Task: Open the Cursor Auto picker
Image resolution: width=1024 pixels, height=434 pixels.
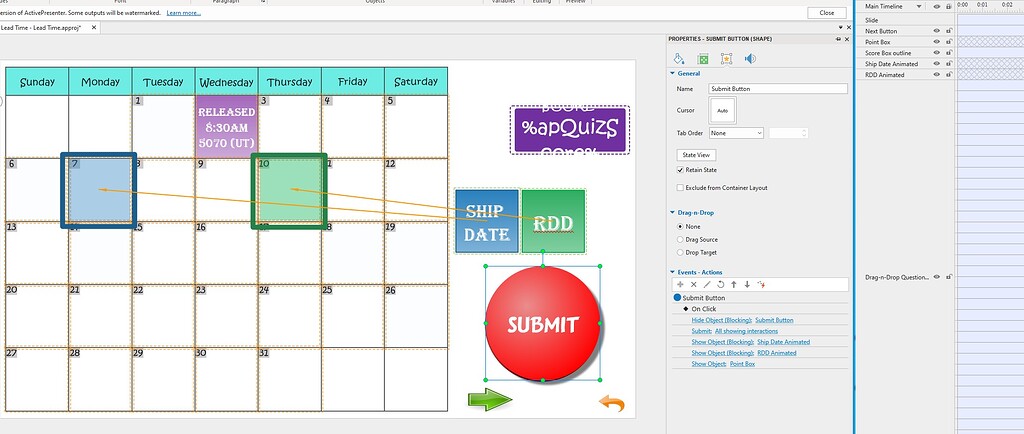Action: tap(722, 110)
